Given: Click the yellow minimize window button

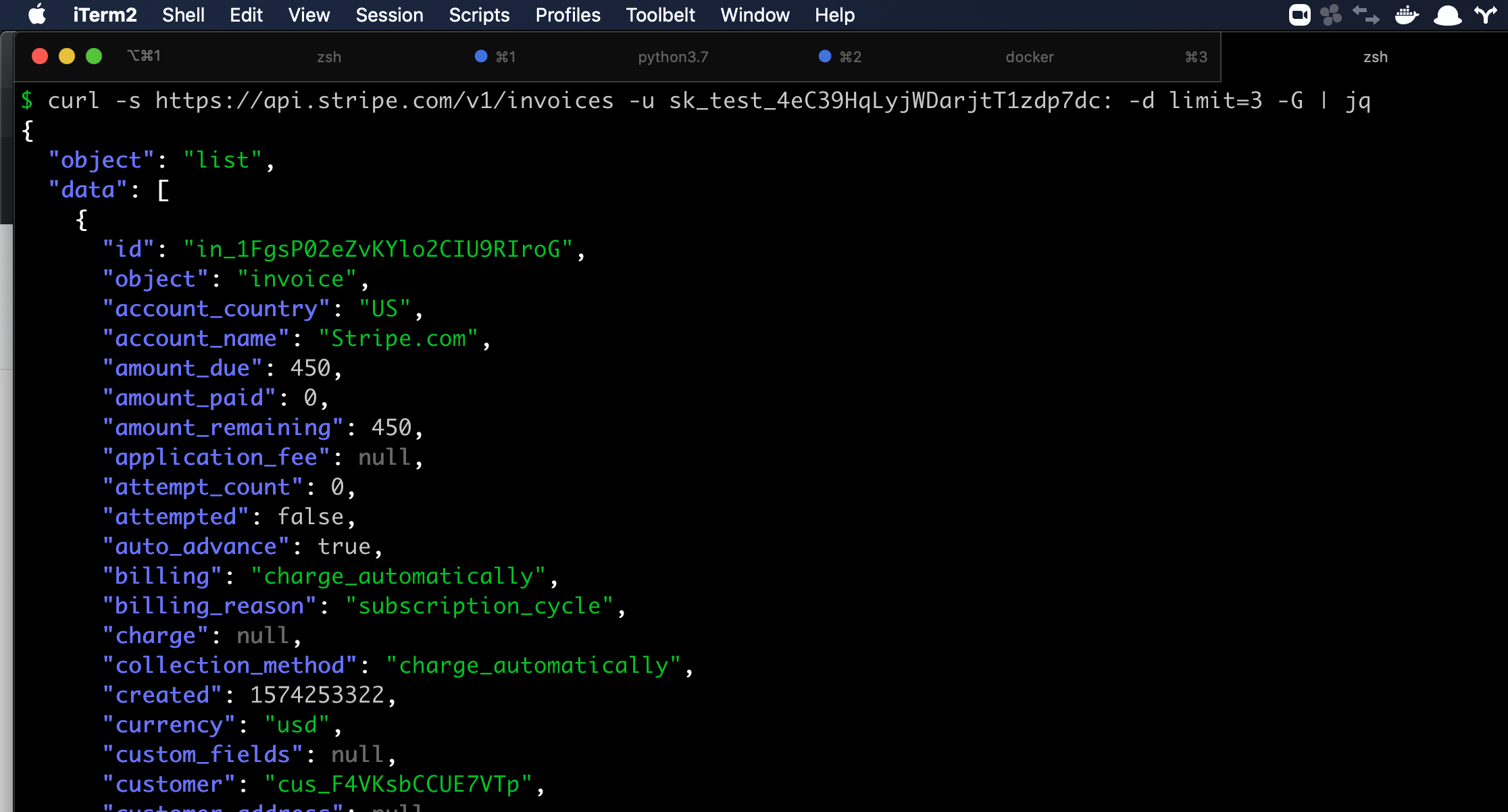Looking at the screenshot, I should [67, 56].
